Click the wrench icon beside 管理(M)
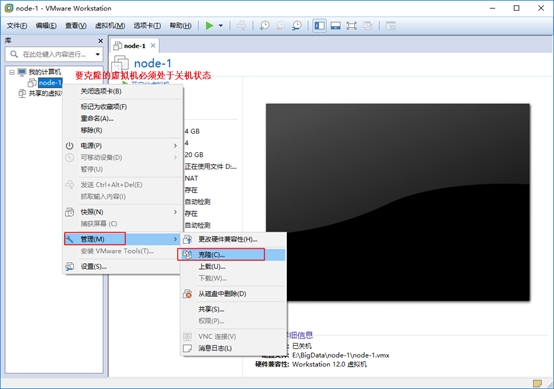 point(70,239)
